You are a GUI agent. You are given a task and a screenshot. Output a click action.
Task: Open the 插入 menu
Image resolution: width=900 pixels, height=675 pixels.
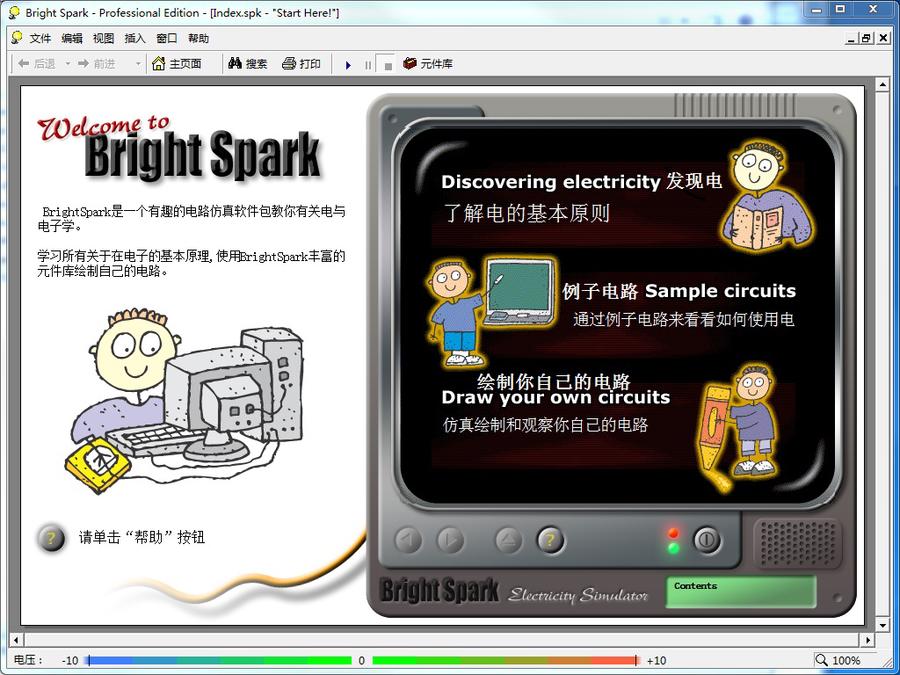pos(135,38)
